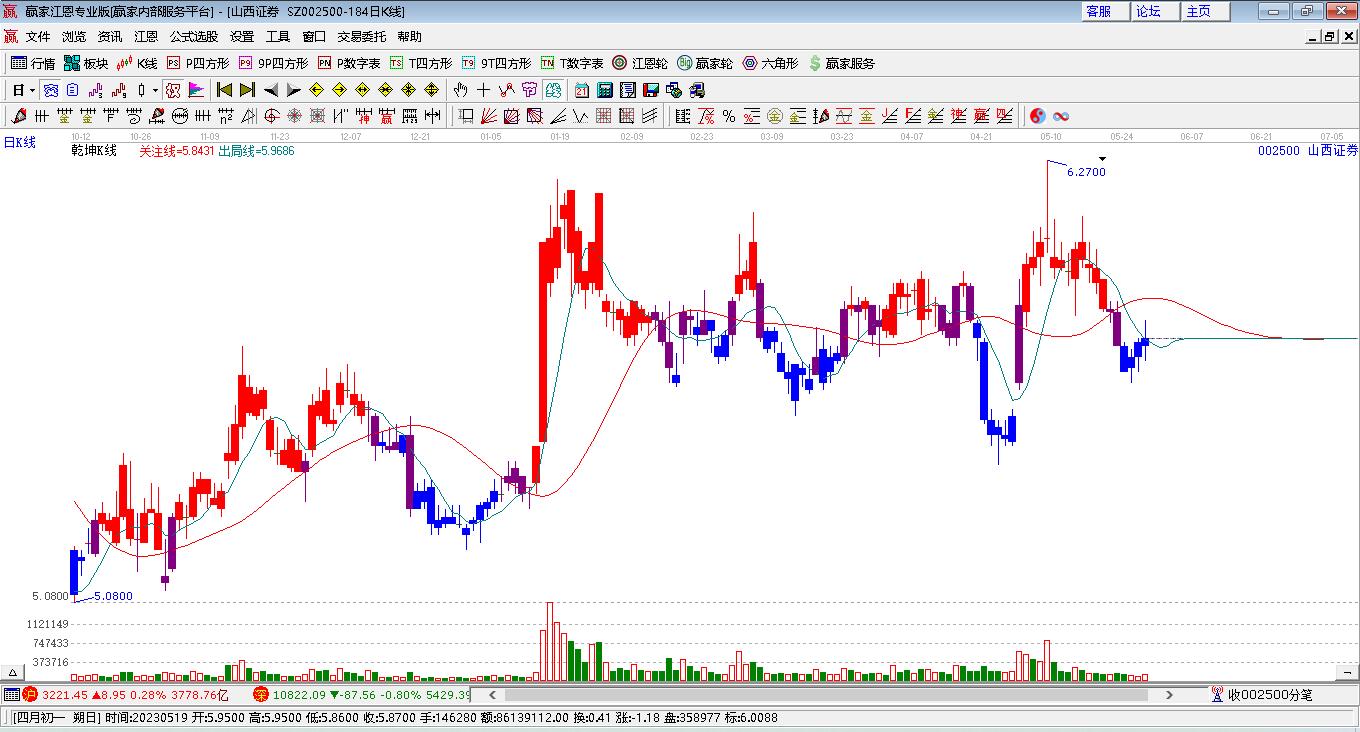This screenshot has height=732, width=1360.
Task: Open 赢家服务 with the dollar icon
Action: click(x=841, y=63)
